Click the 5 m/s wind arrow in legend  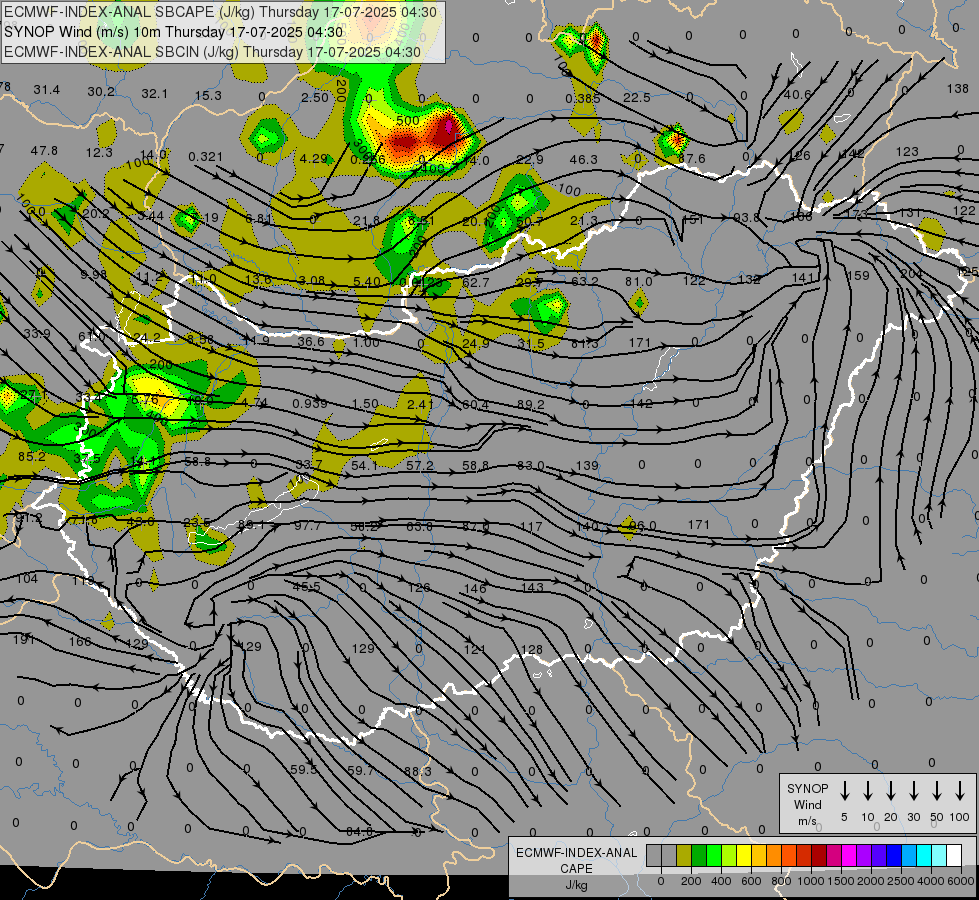[x=844, y=791]
